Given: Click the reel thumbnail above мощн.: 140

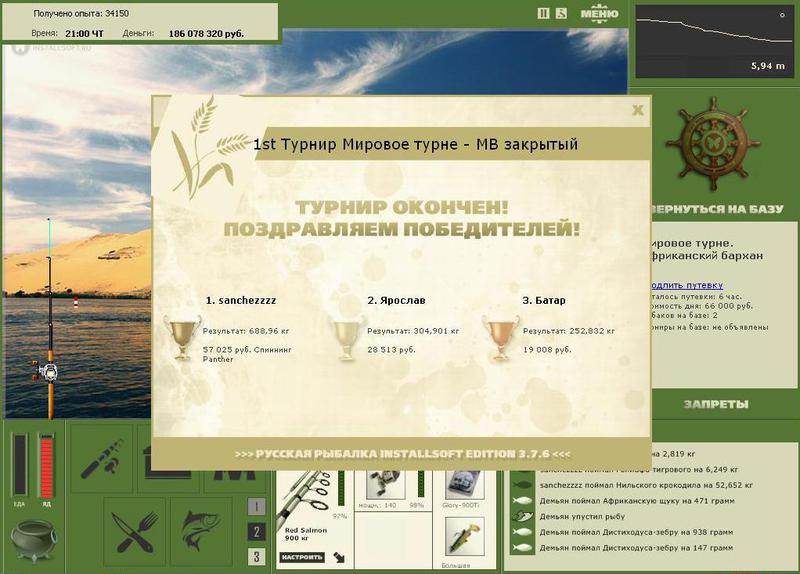Looking at the screenshot, I should point(386,485).
